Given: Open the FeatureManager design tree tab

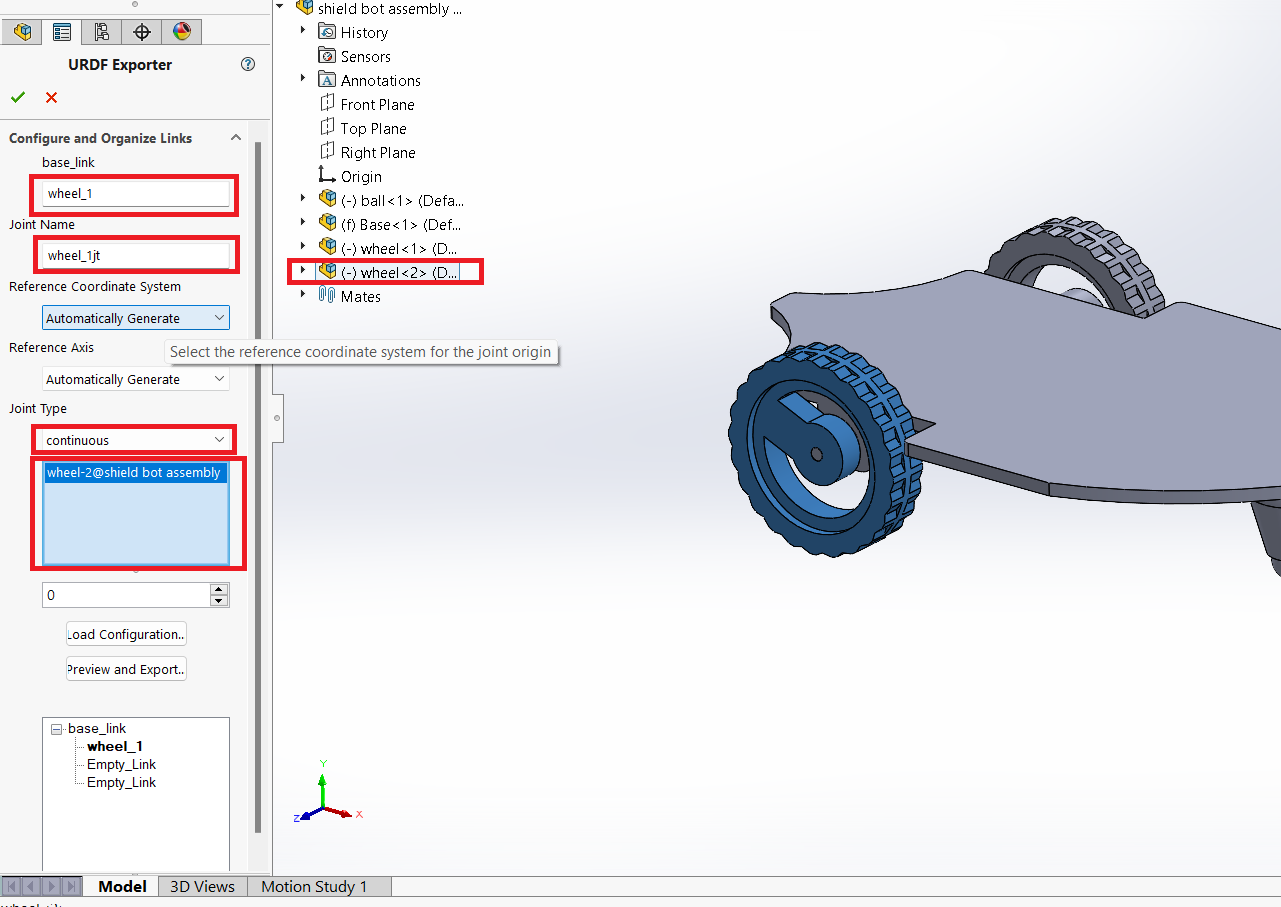Looking at the screenshot, I should (22, 32).
